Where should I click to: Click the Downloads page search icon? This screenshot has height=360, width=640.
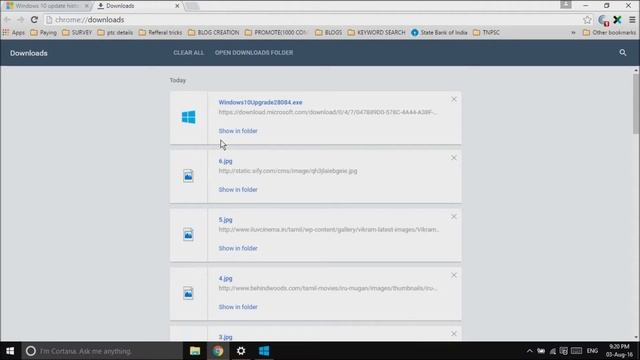(x=622, y=53)
